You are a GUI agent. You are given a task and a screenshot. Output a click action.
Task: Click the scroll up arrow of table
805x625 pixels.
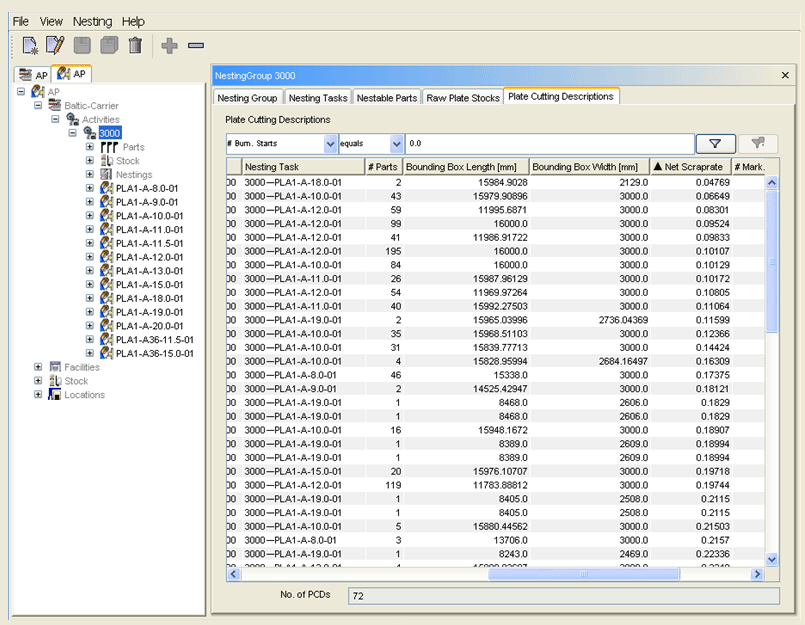tap(772, 183)
